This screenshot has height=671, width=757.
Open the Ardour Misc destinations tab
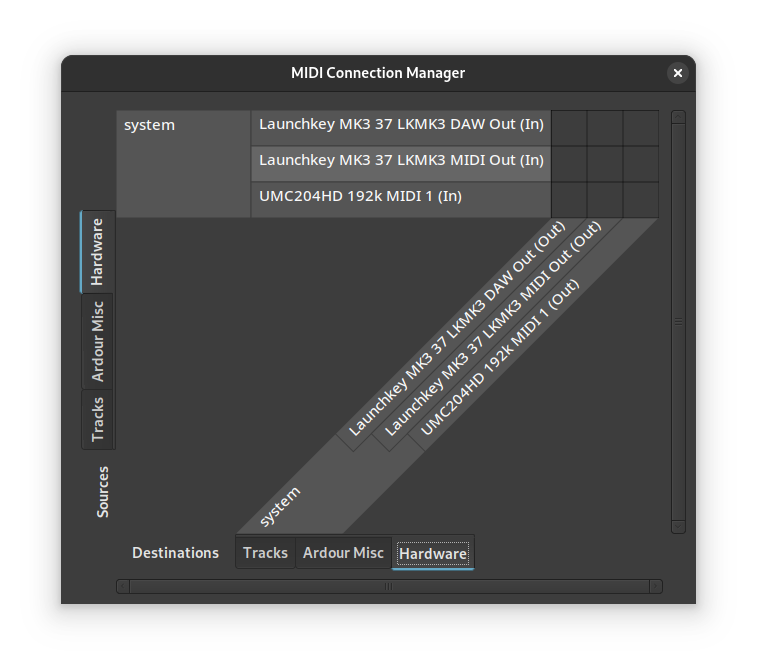pos(343,553)
